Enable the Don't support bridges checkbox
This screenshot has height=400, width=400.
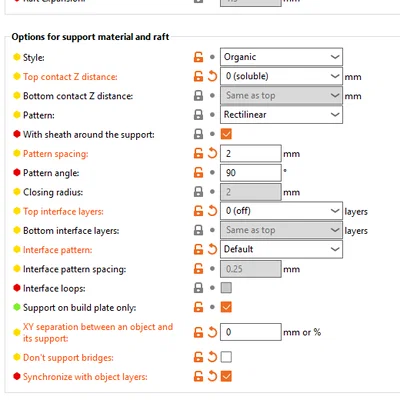(226, 357)
